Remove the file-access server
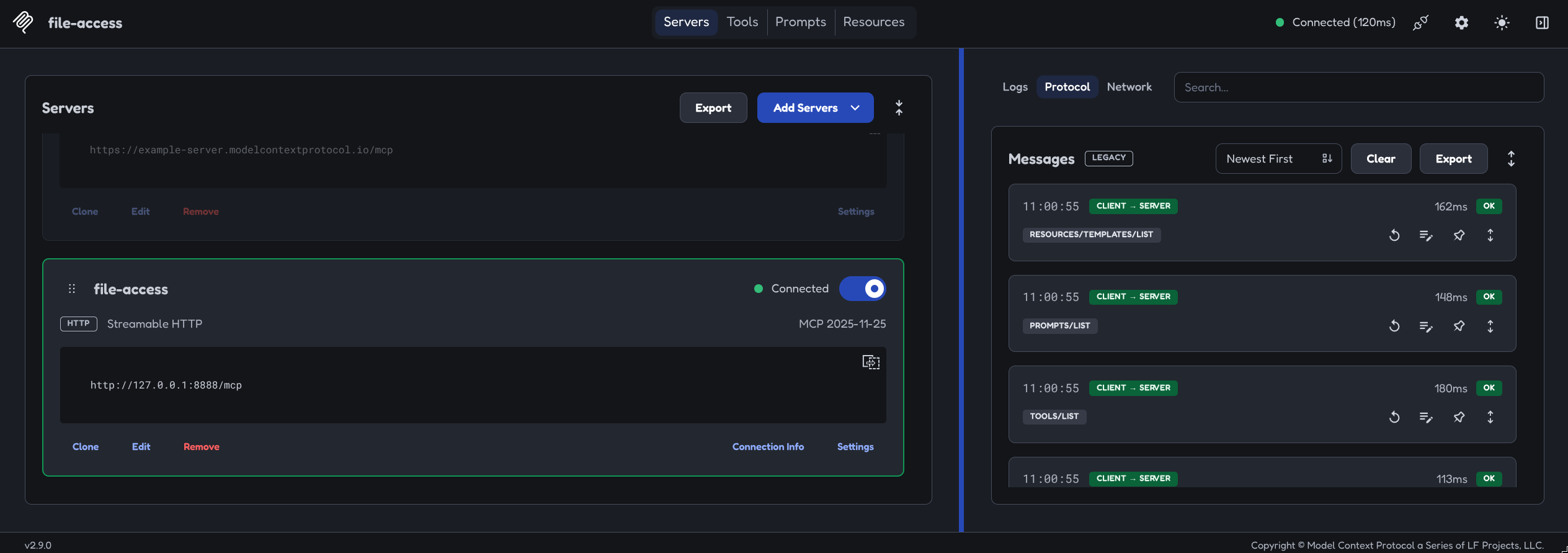The height and width of the screenshot is (553, 1568). (202, 447)
